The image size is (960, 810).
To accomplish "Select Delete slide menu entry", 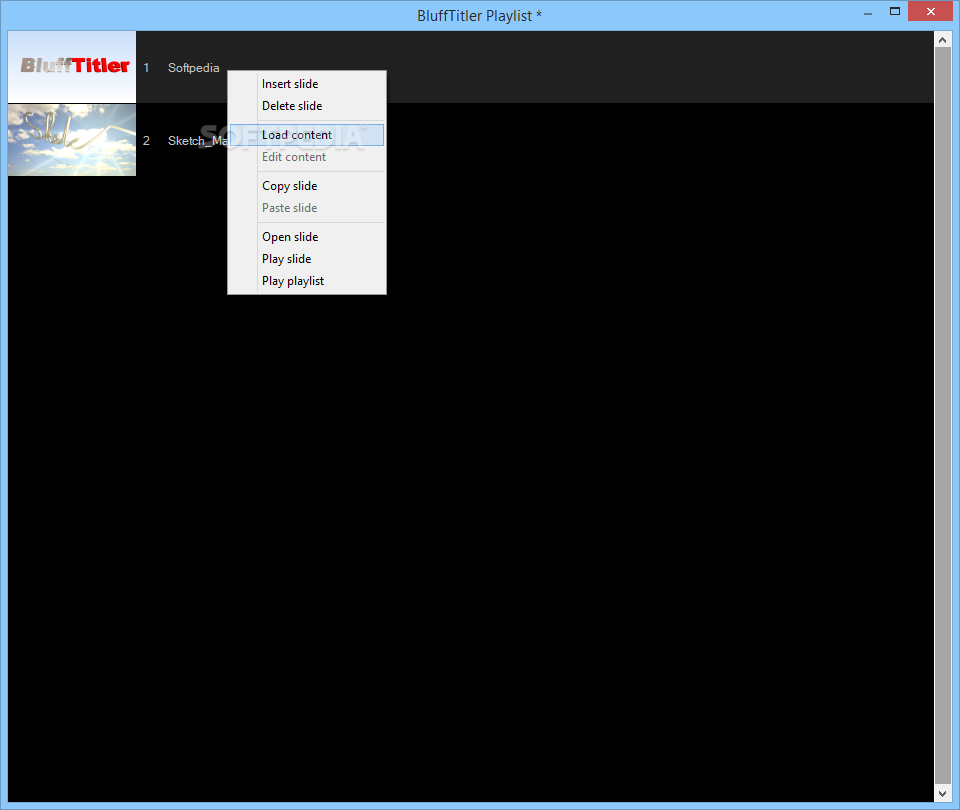I will [x=307, y=106].
